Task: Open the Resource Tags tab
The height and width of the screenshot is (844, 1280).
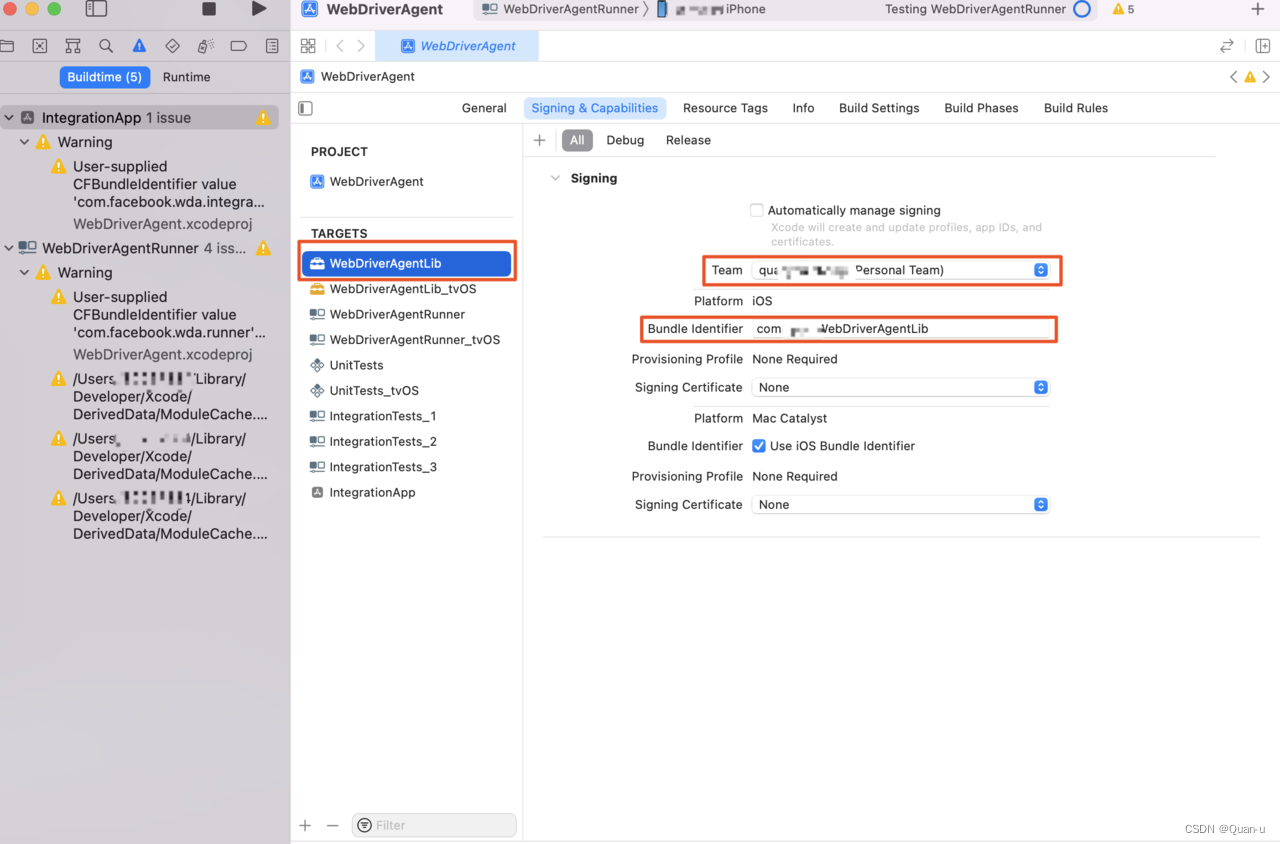Action: pos(725,108)
